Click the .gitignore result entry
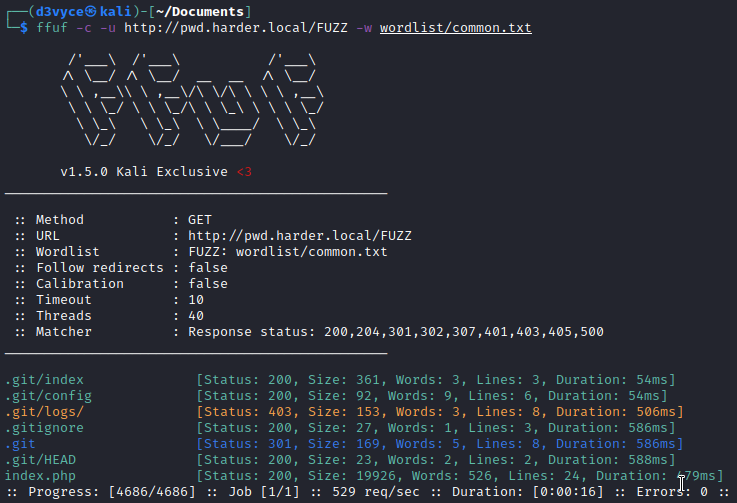This screenshot has height=503, width=737. (x=44, y=427)
